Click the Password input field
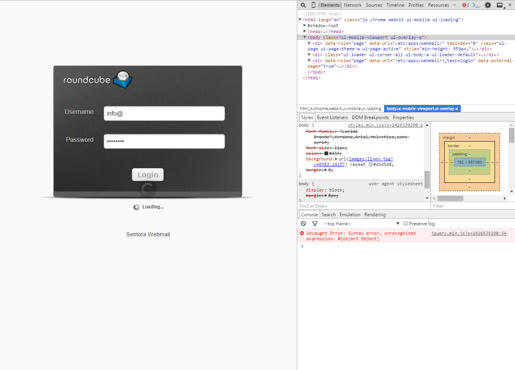Viewport: 515px width, 370px height. coord(164,141)
